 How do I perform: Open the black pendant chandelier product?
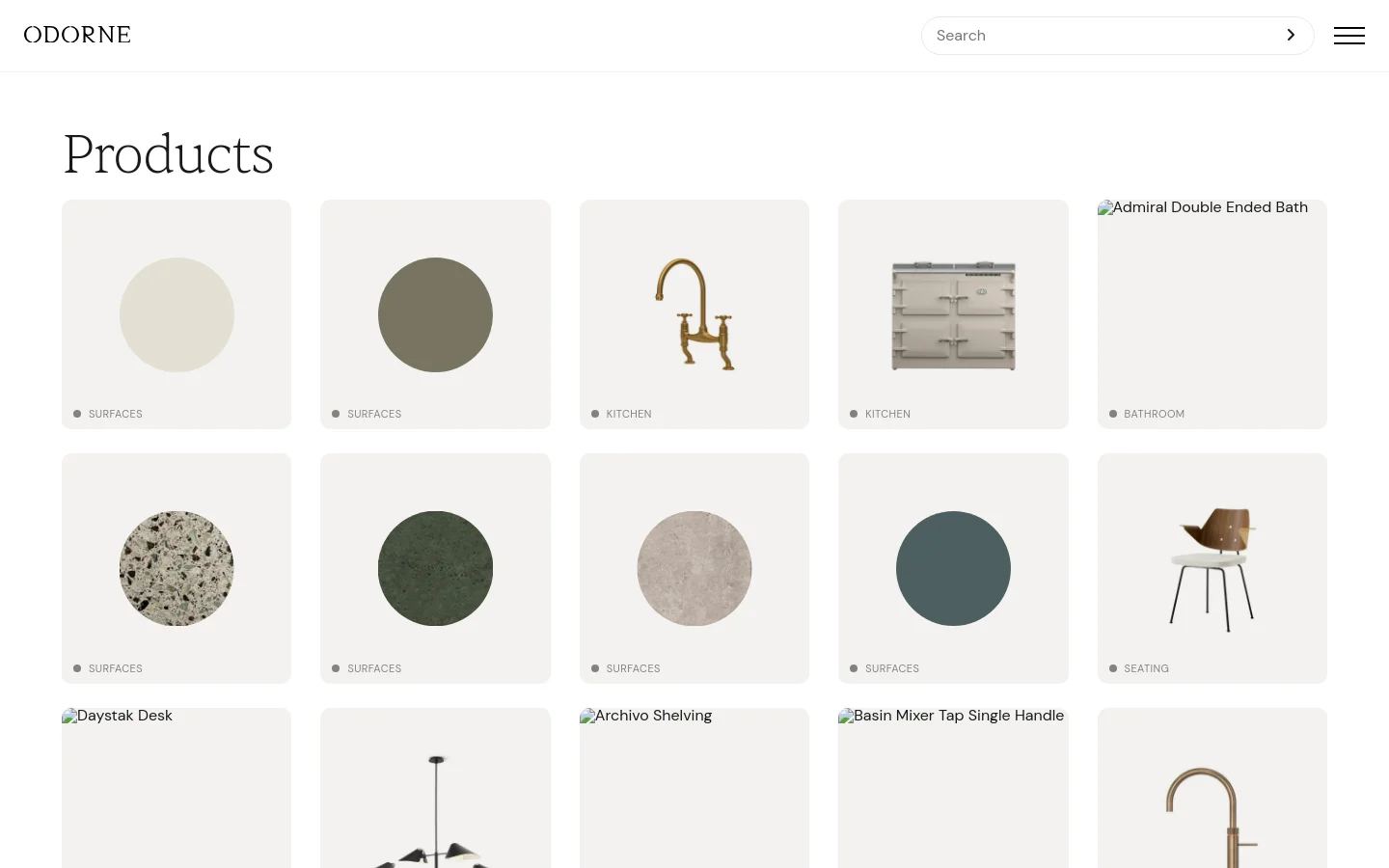pos(435,788)
